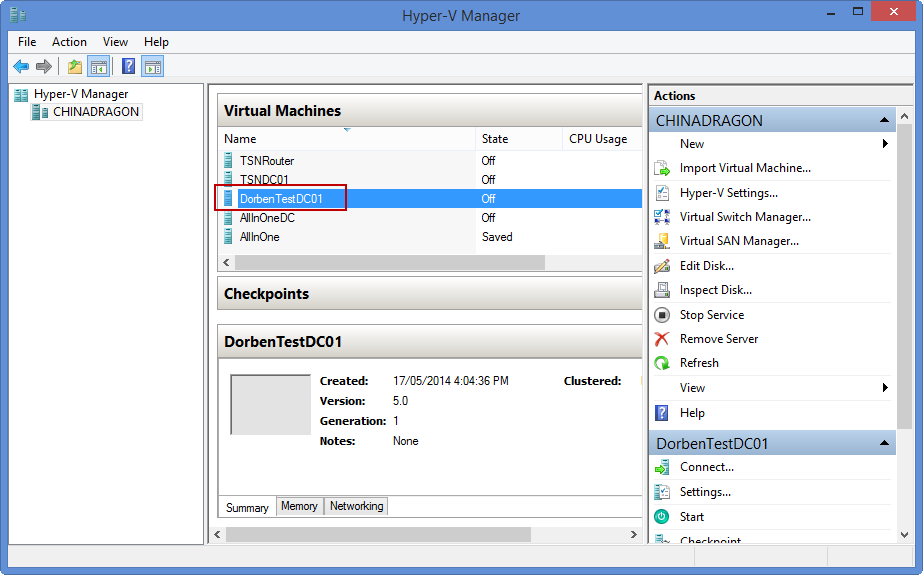Click the Version value 5.0
923x575 pixels.
click(x=400, y=401)
